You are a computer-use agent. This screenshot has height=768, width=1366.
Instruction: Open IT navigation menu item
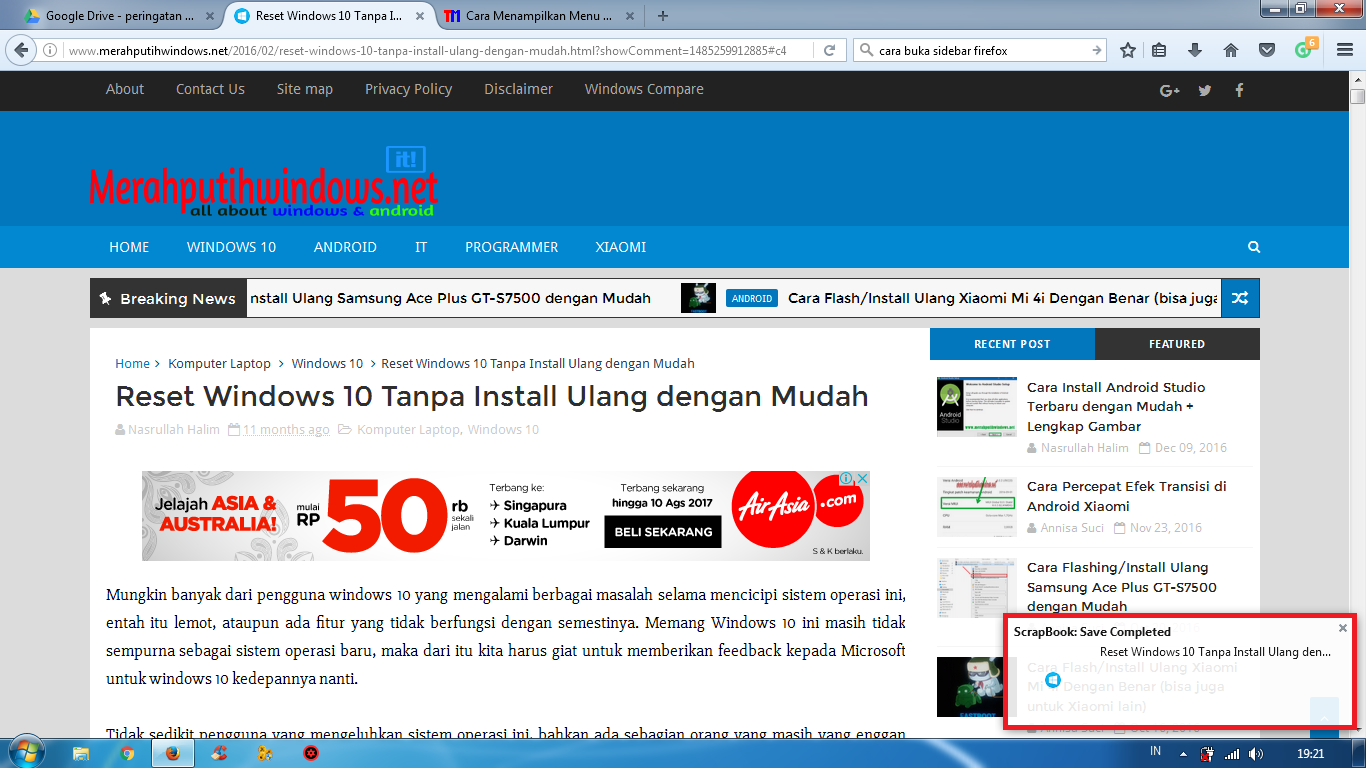(x=421, y=247)
